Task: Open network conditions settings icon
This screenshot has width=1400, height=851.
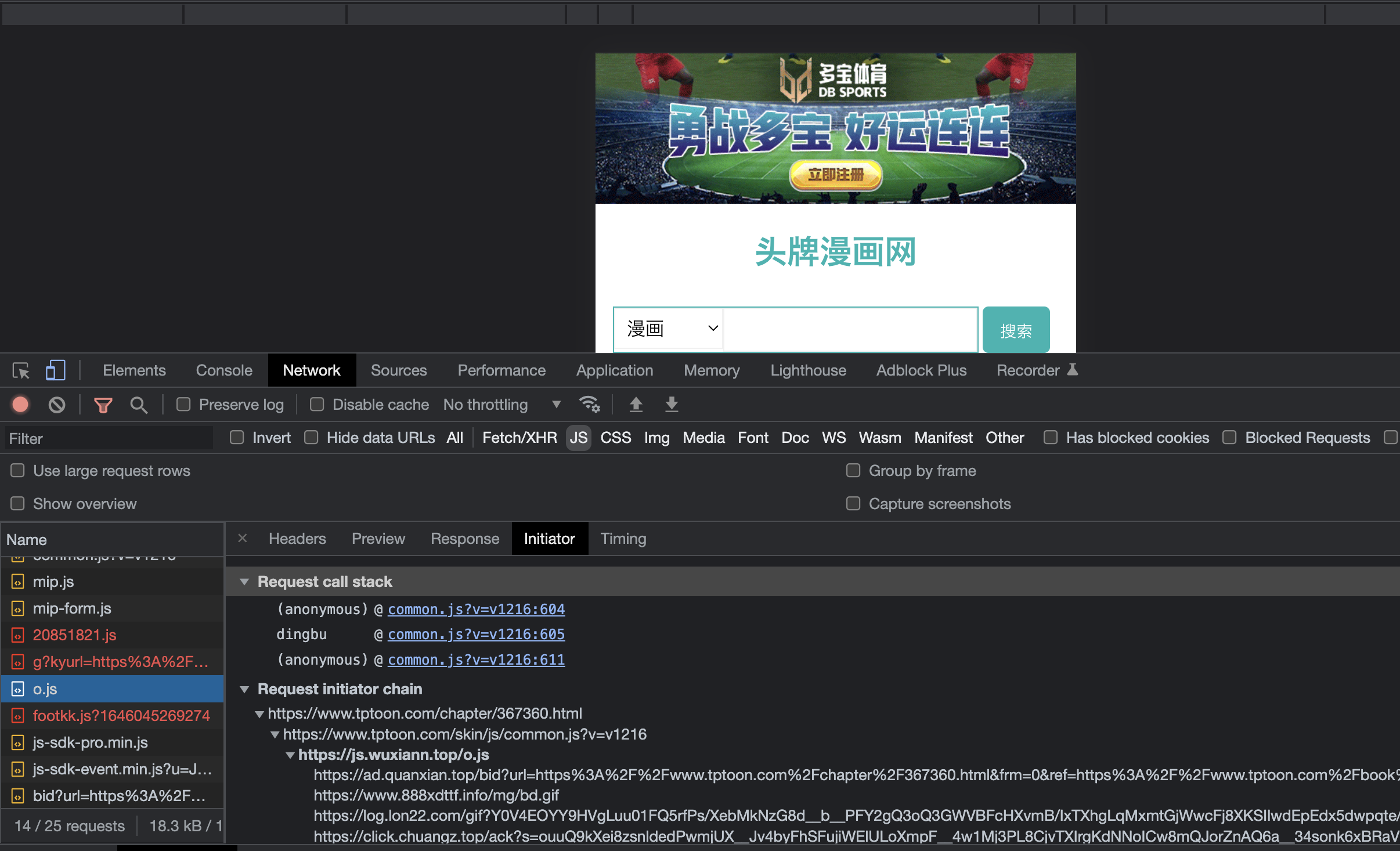Action: click(590, 404)
